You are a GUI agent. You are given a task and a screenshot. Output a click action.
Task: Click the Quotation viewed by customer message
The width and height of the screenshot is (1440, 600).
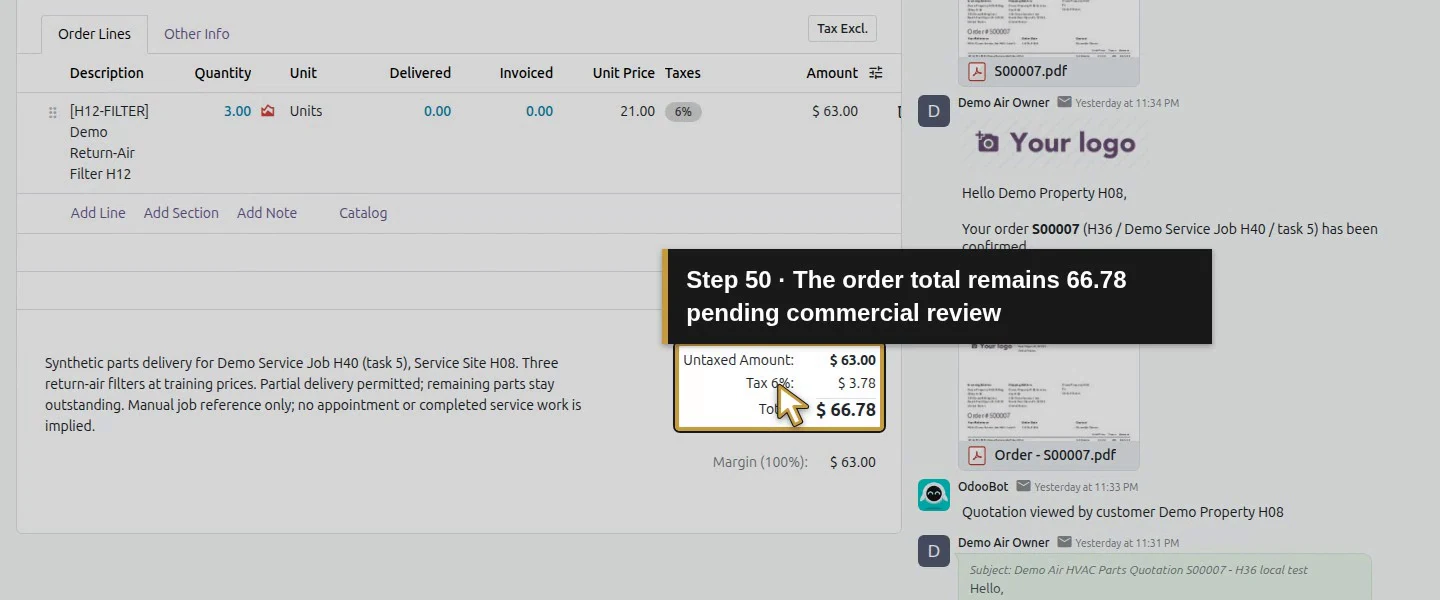coord(1122,512)
